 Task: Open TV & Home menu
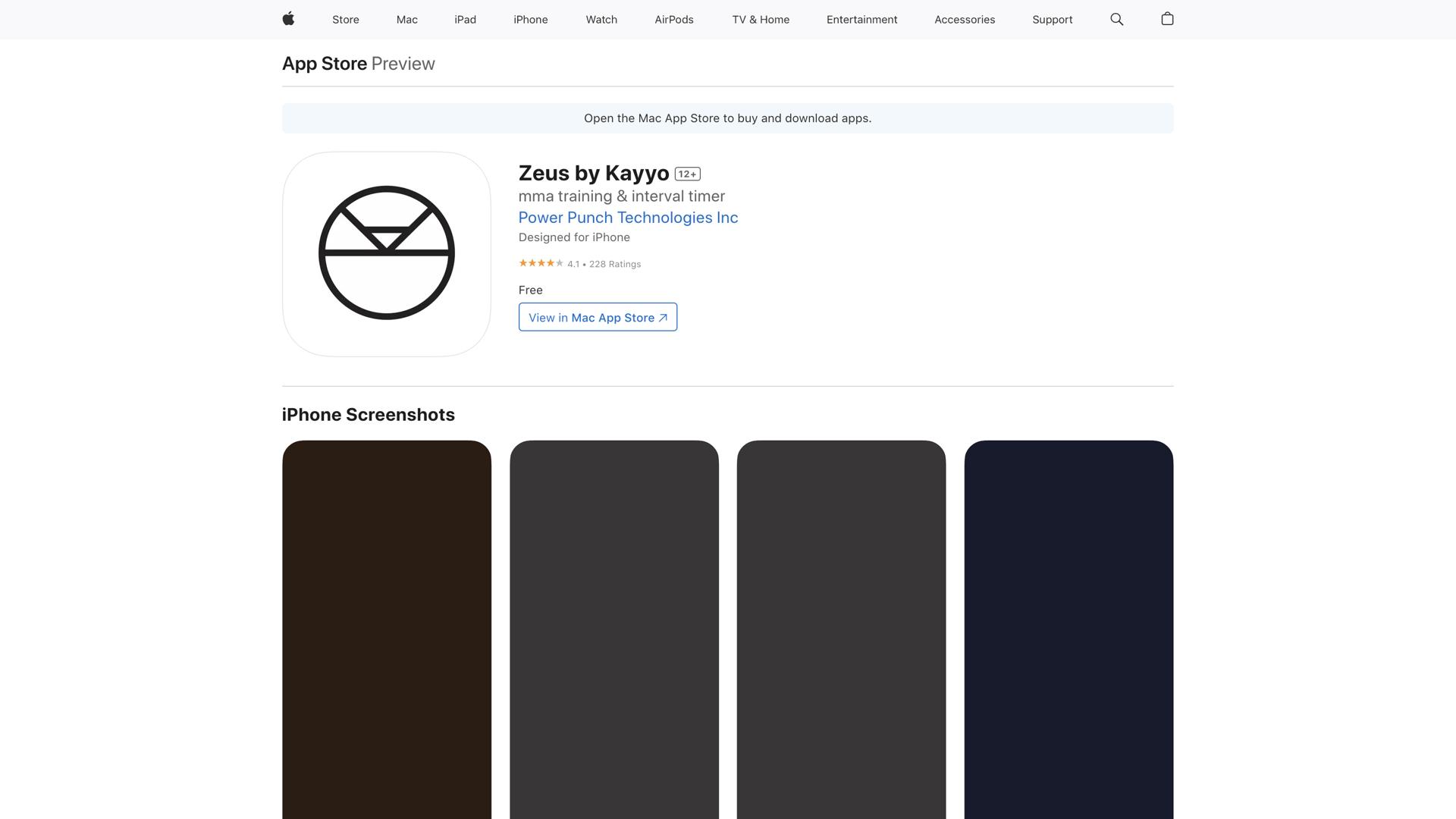click(x=760, y=20)
